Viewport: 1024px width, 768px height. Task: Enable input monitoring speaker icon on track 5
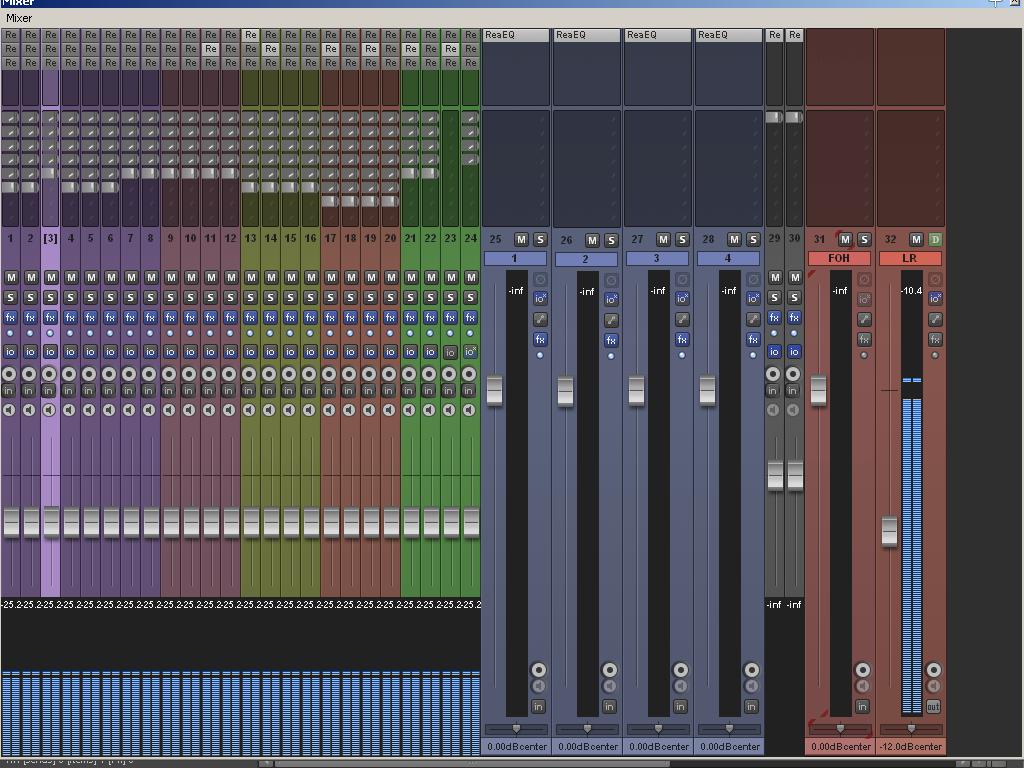tap(89, 410)
